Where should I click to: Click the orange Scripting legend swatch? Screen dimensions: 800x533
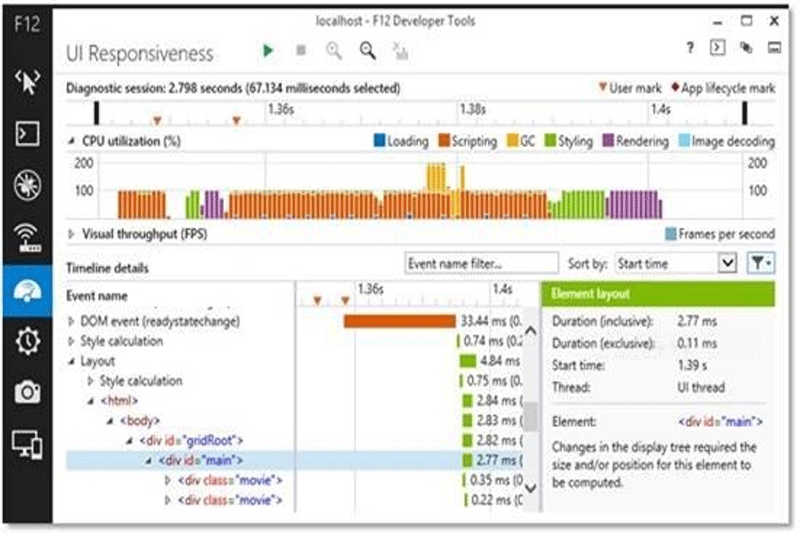[444, 142]
